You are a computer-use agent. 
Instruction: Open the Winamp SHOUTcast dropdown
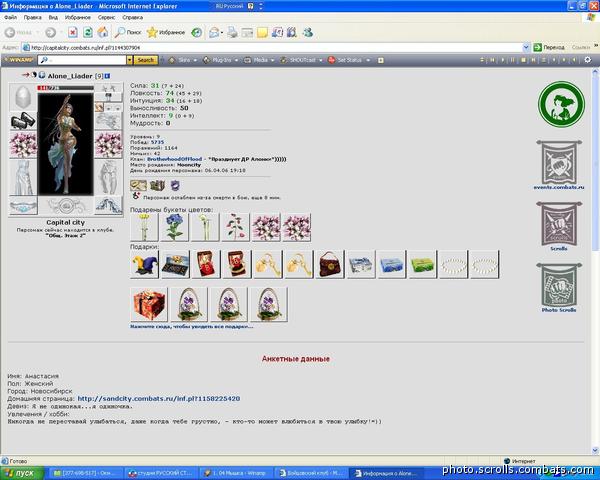(302, 60)
